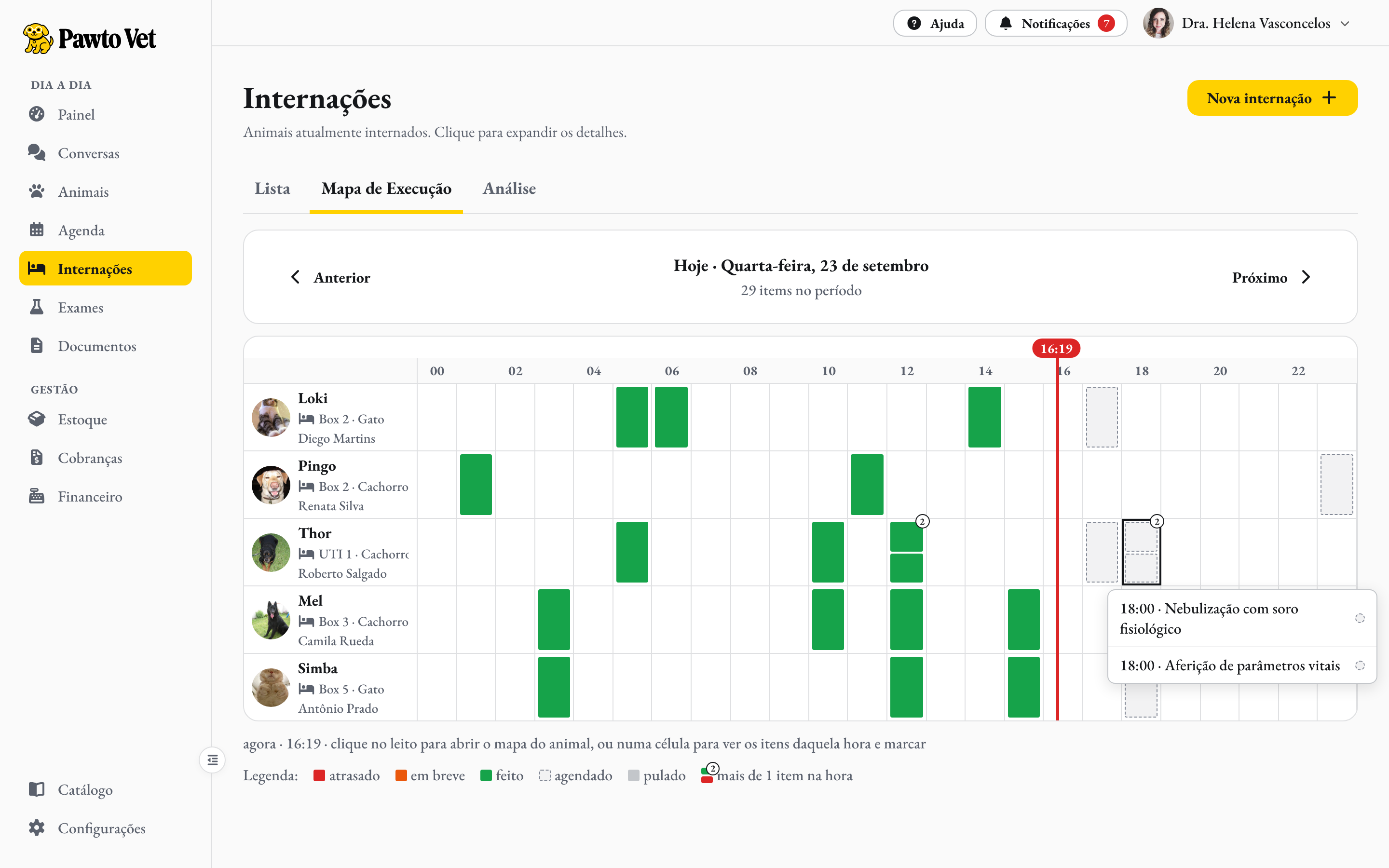Click the owner name Roberto Salgado
1389x868 pixels.
click(342, 573)
